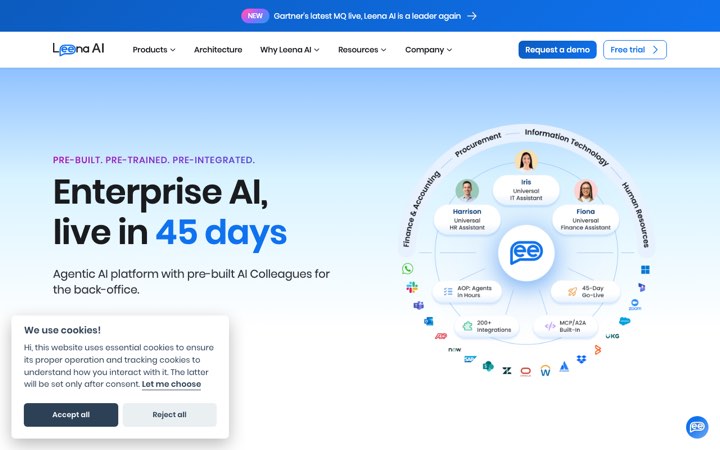Open the Architecture page
This screenshot has height=450, width=720.
coord(218,50)
